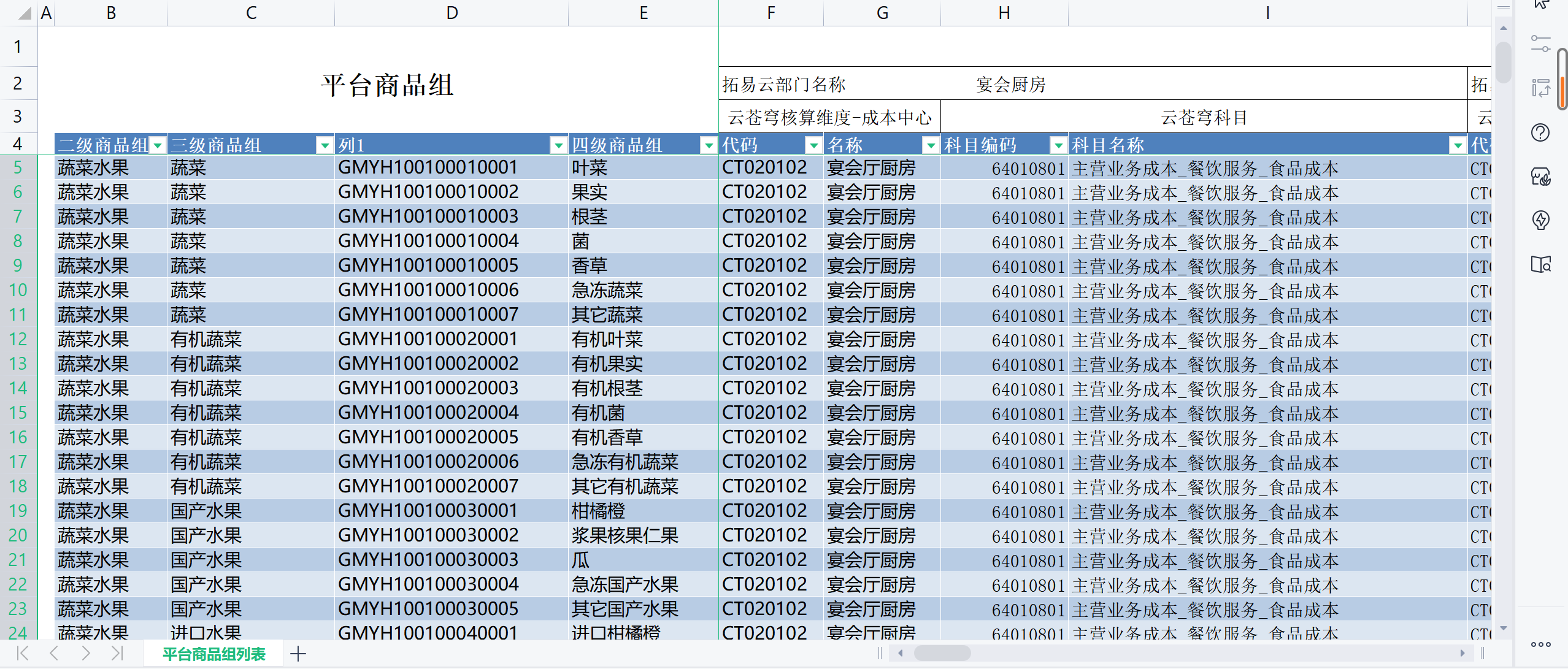This screenshot has width=1568, height=669.
Task: Expand filter dropdown for 四级商品组 column
Action: click(x=709, y=145)
